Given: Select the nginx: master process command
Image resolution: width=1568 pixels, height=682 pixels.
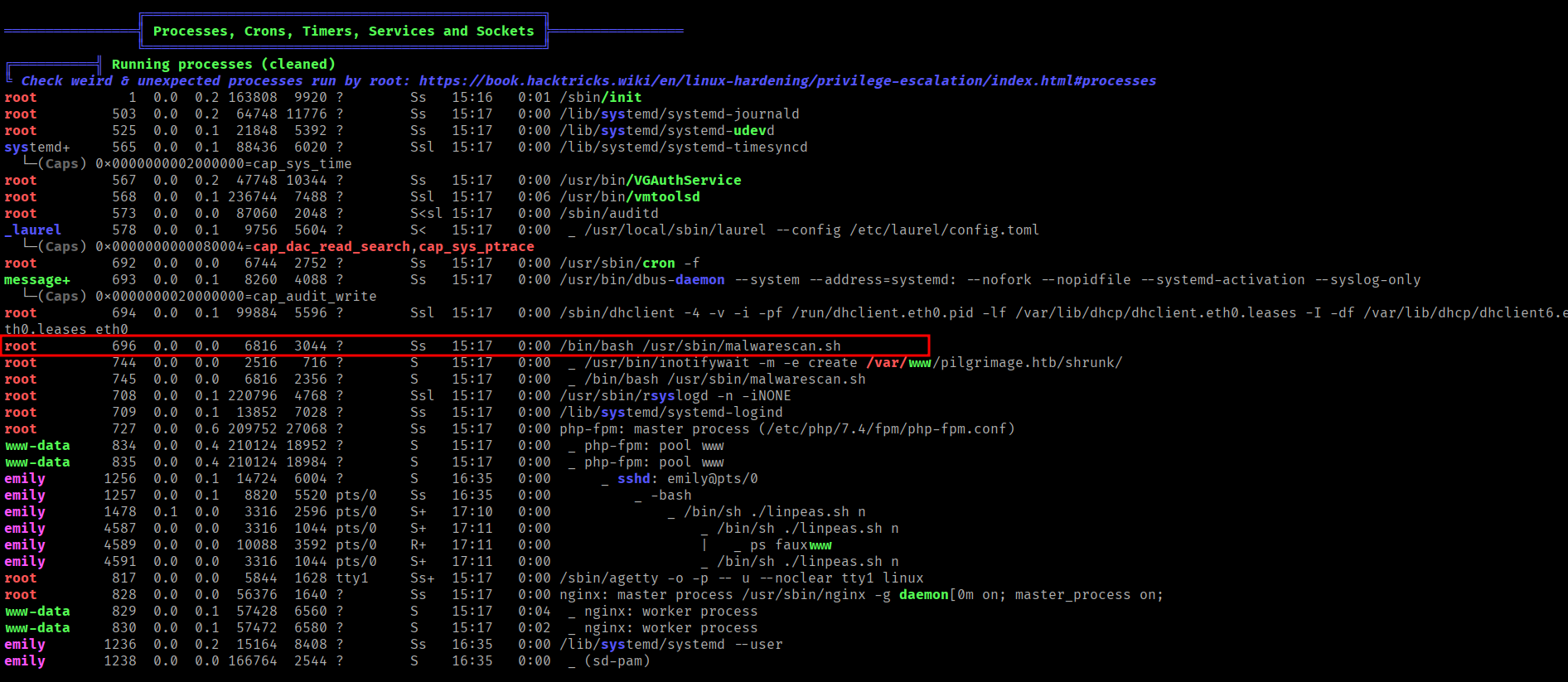Looking at the screenshot, I should 862,594.
